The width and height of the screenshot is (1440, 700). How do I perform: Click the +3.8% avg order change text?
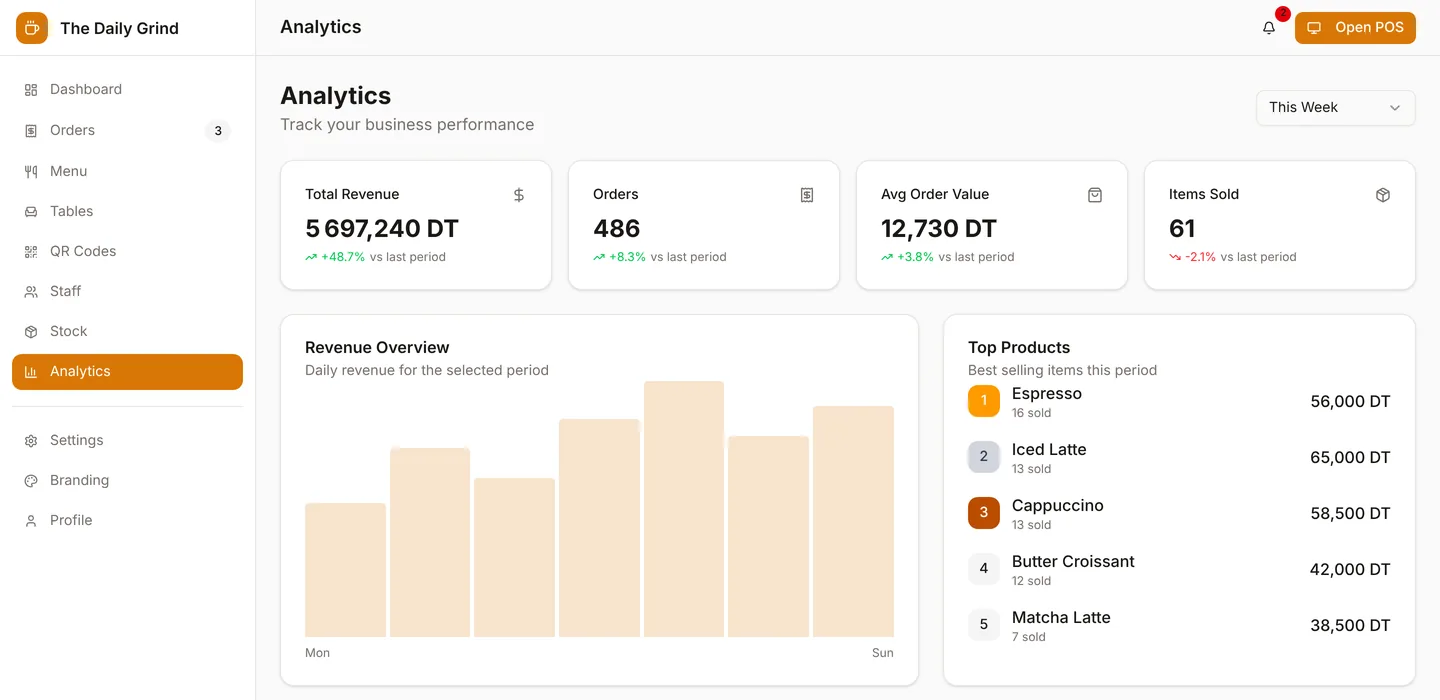tap(915, 257)
